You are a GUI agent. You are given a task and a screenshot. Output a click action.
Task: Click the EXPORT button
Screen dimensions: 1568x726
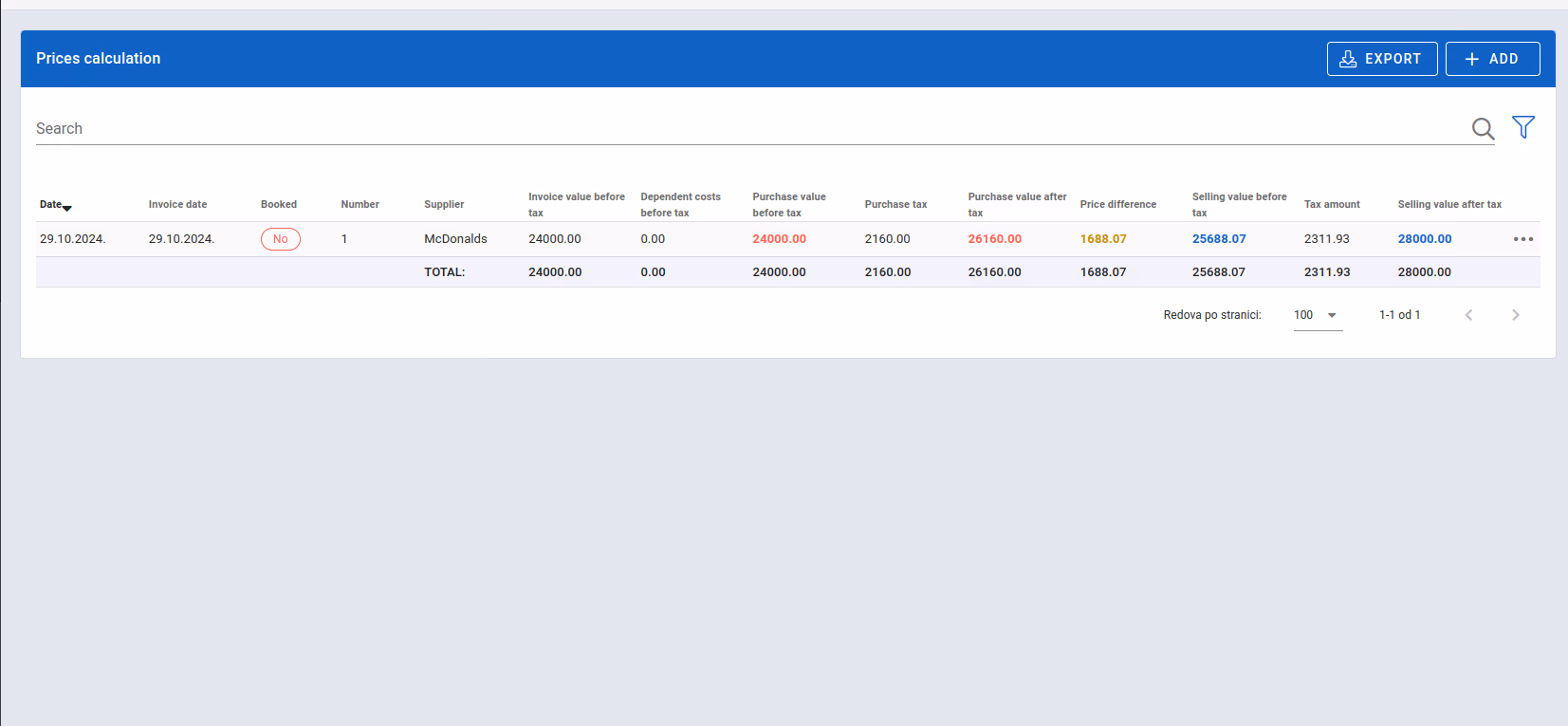tap(1381, 59)
